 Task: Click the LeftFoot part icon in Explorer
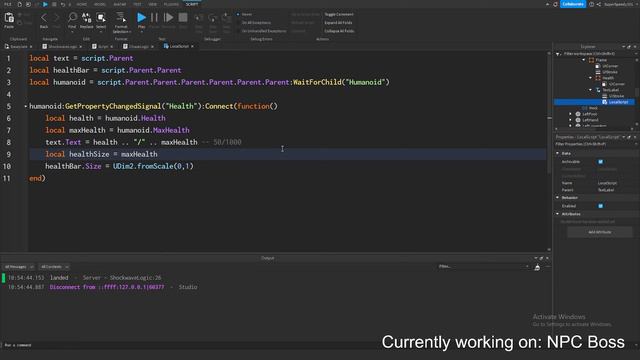point(578,114)
